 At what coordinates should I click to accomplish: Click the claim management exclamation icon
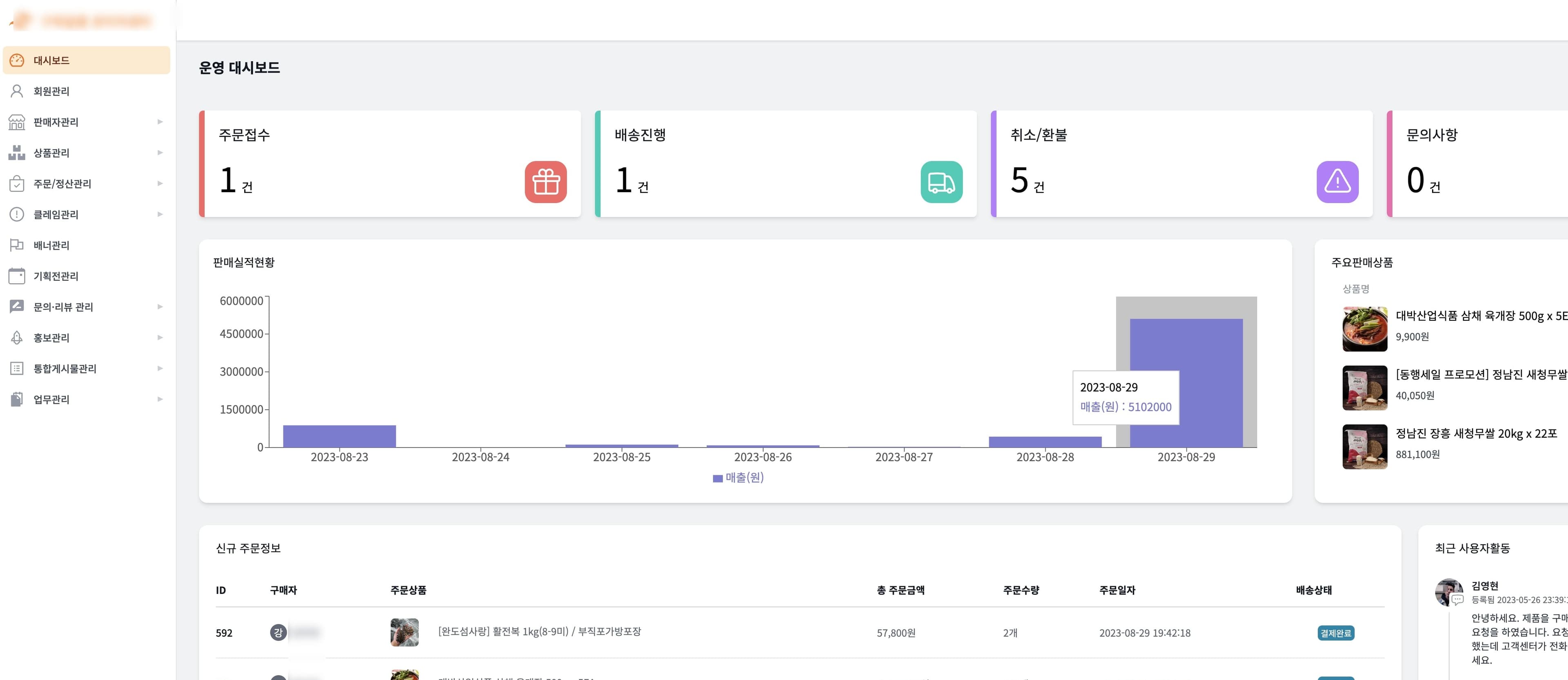pyautogui.click(x=17, y=214)
